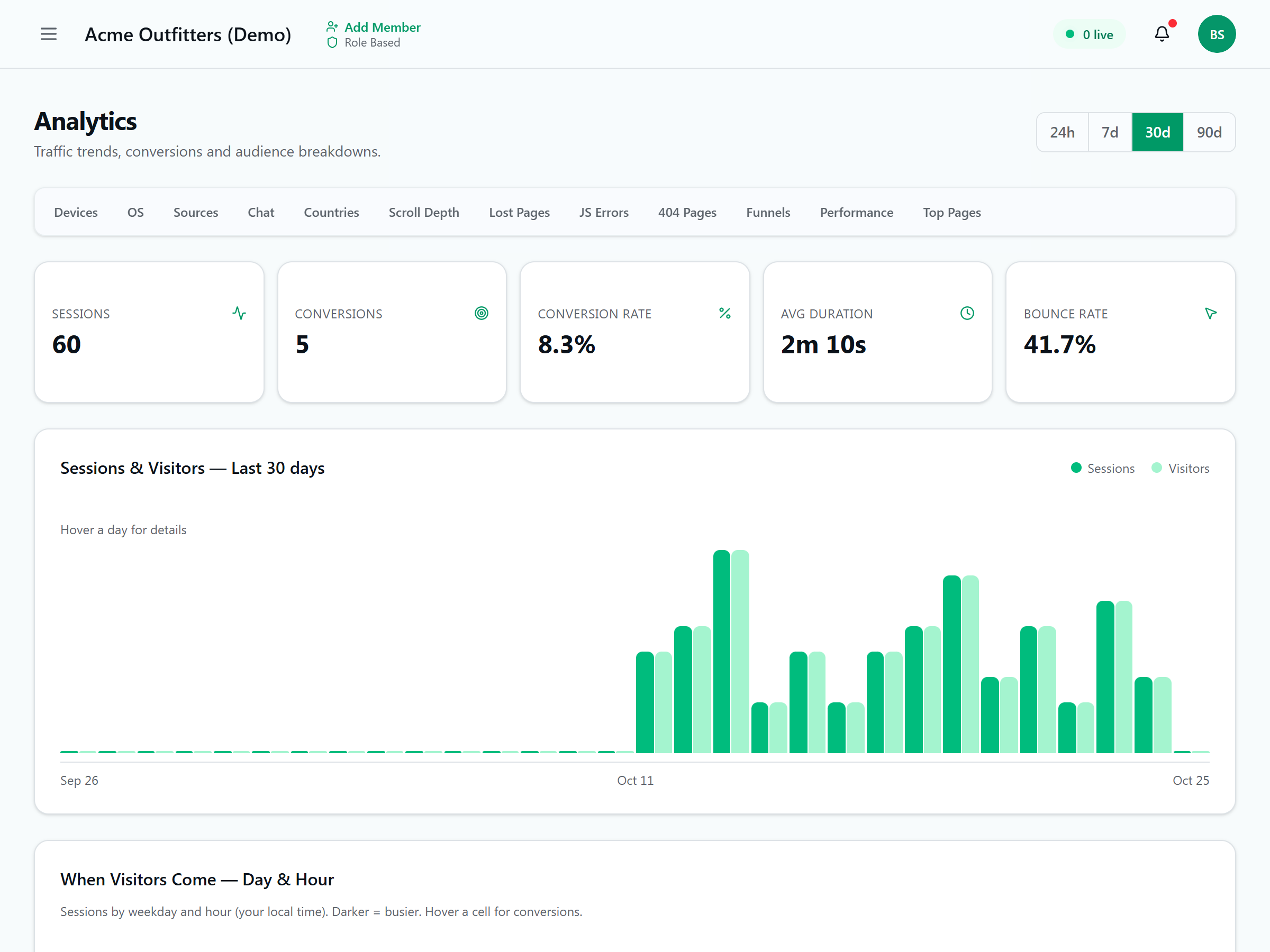This screenshot has height=952, width=1270.
Task: Go to the Top Pages tab
Action: point(952,212)
